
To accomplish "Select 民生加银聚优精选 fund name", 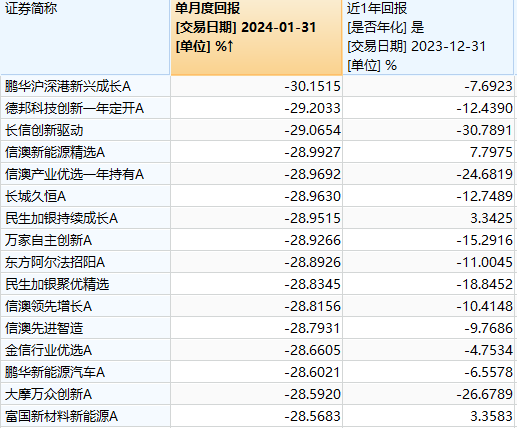I will (57, 285).
